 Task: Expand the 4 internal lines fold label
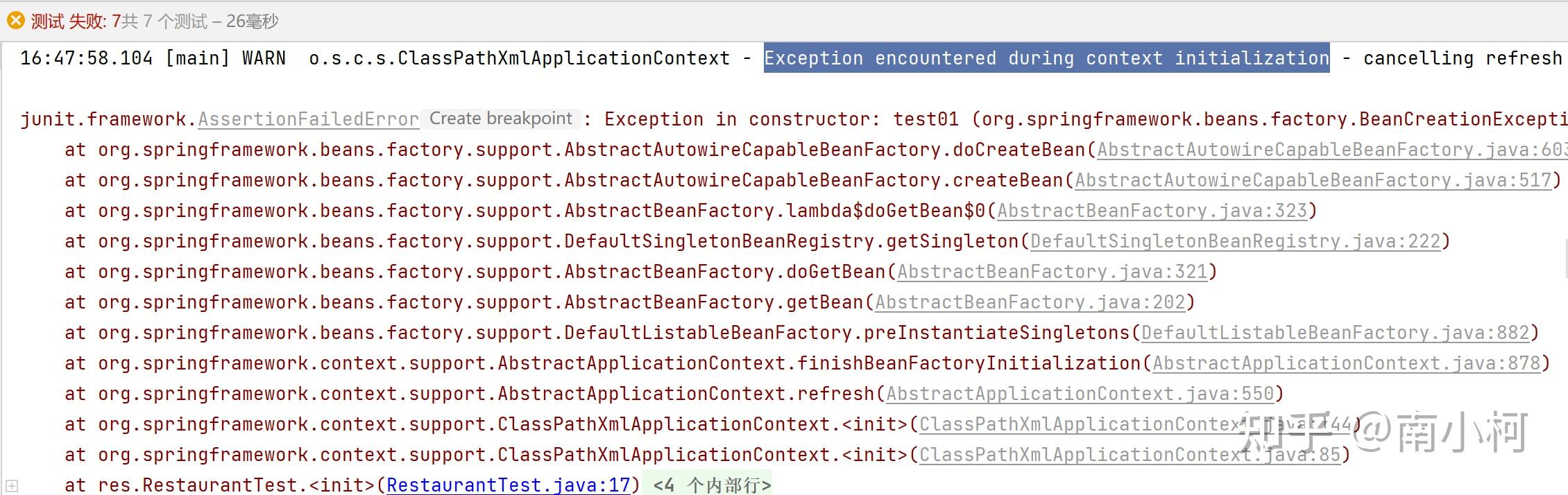[x=712, y=485]
